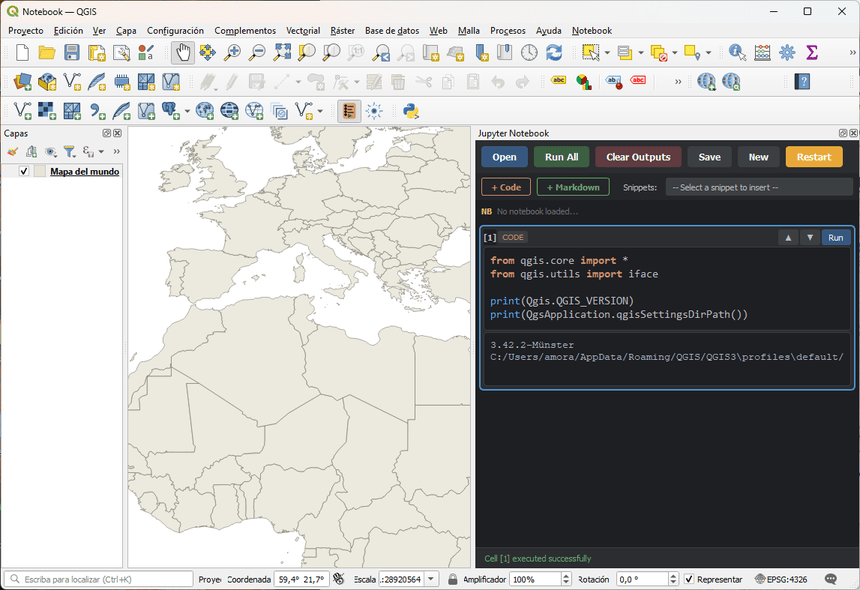Click the Zoom Full extent icon
The width and height of the screenshot is (860, 590).
(282, 53)
